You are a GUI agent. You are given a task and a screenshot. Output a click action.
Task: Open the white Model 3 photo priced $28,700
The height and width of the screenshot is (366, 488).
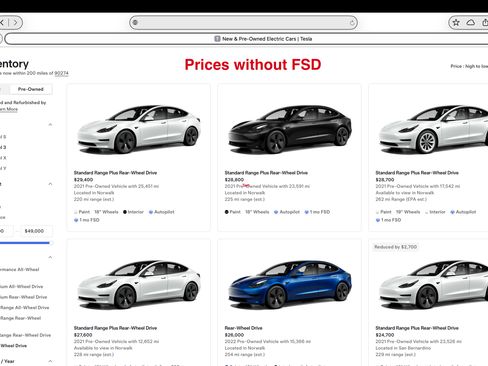tap(433, 130)
